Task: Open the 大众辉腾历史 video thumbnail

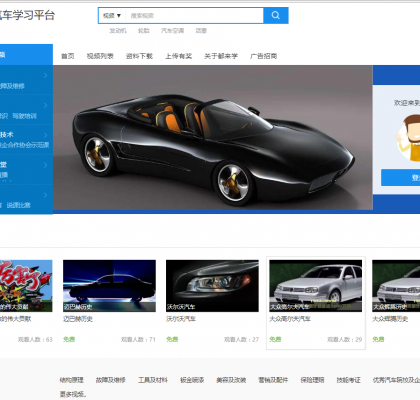Action: [396, 286]
